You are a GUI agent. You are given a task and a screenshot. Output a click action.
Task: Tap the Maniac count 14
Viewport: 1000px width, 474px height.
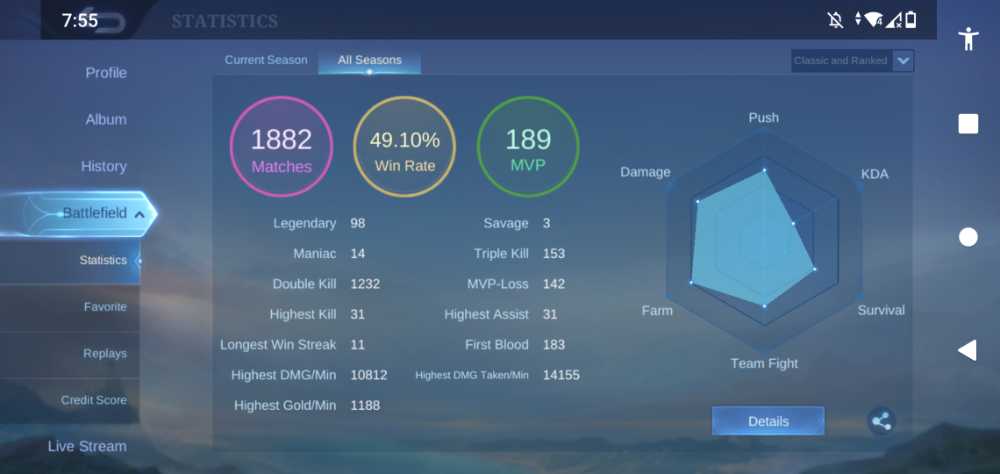[x=358, y=254]
